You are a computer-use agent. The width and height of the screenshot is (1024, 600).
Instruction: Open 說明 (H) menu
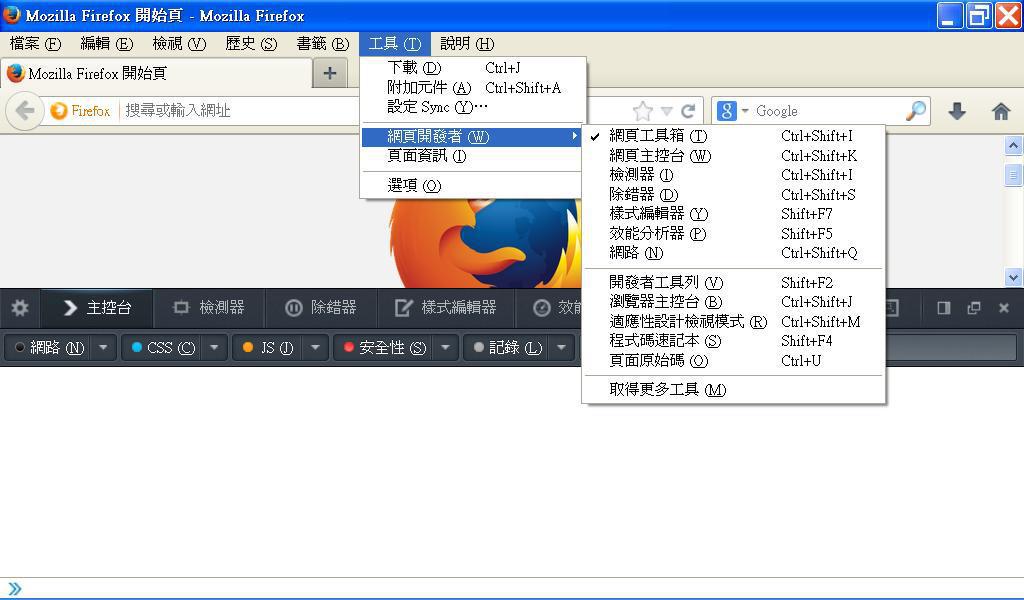(467, 44)
